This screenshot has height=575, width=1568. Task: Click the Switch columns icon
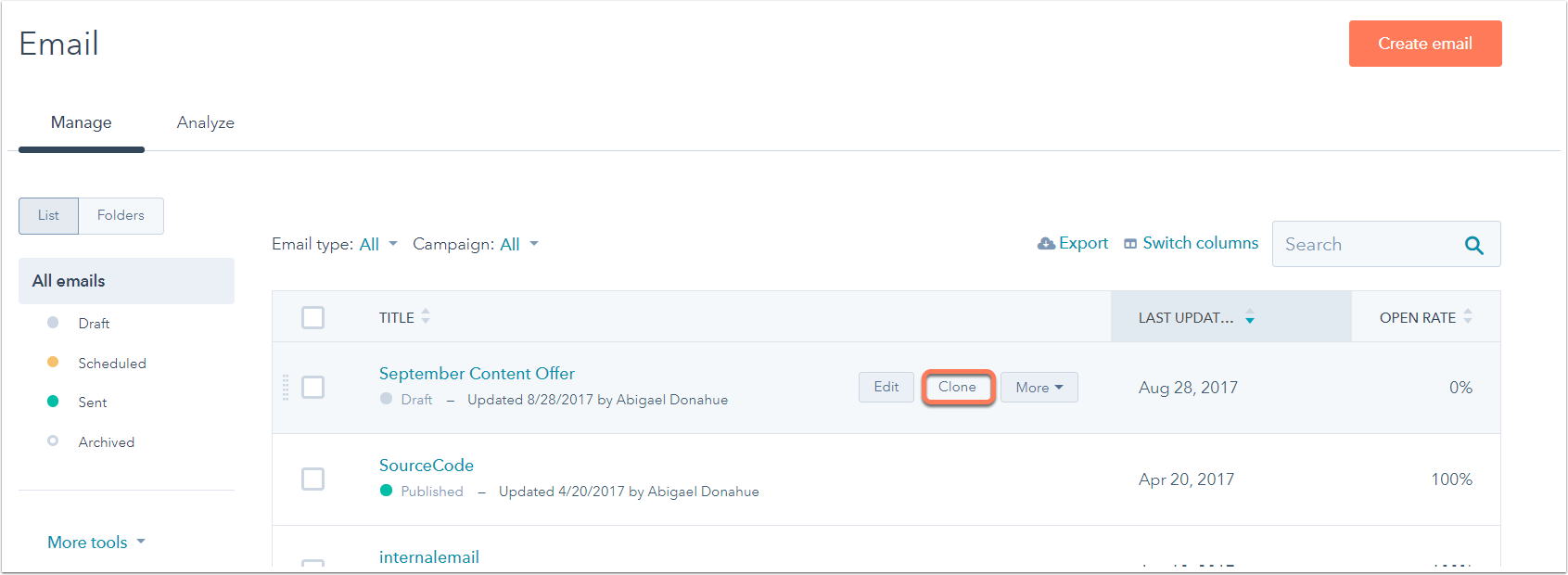click(x=1130, y=244)
